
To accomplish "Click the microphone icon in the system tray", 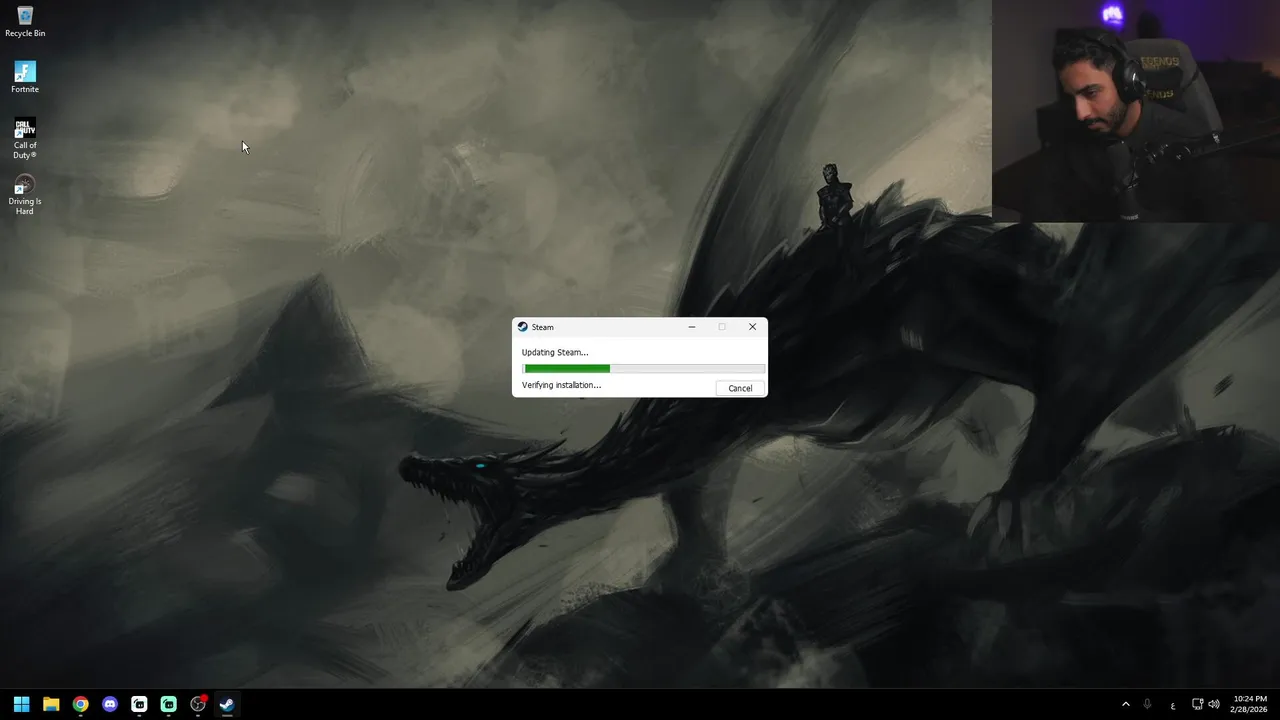I will [x=1147, y=704].
